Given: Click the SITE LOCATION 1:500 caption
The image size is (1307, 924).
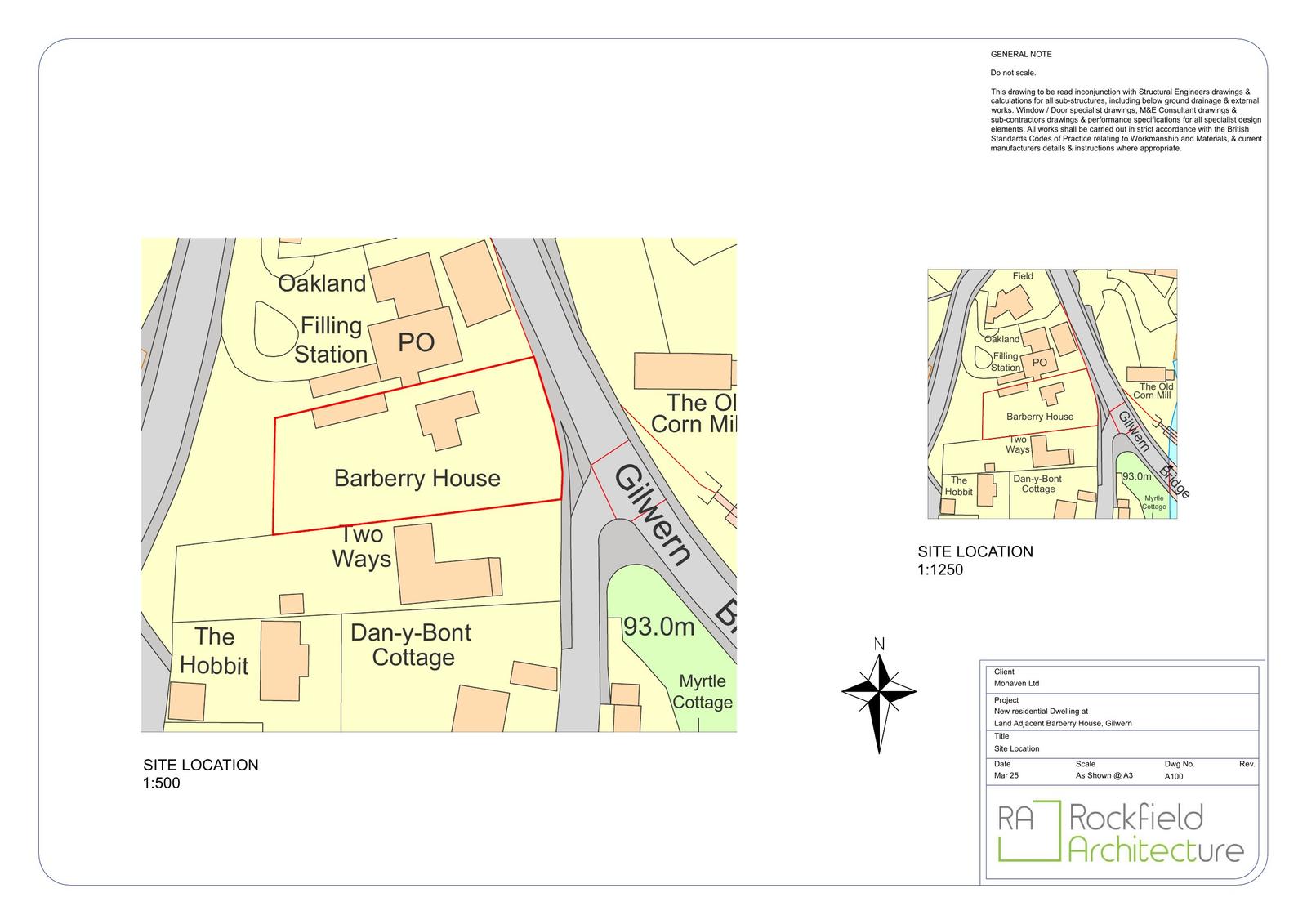Looking at the screenshot, I should [x=200, y=774].
